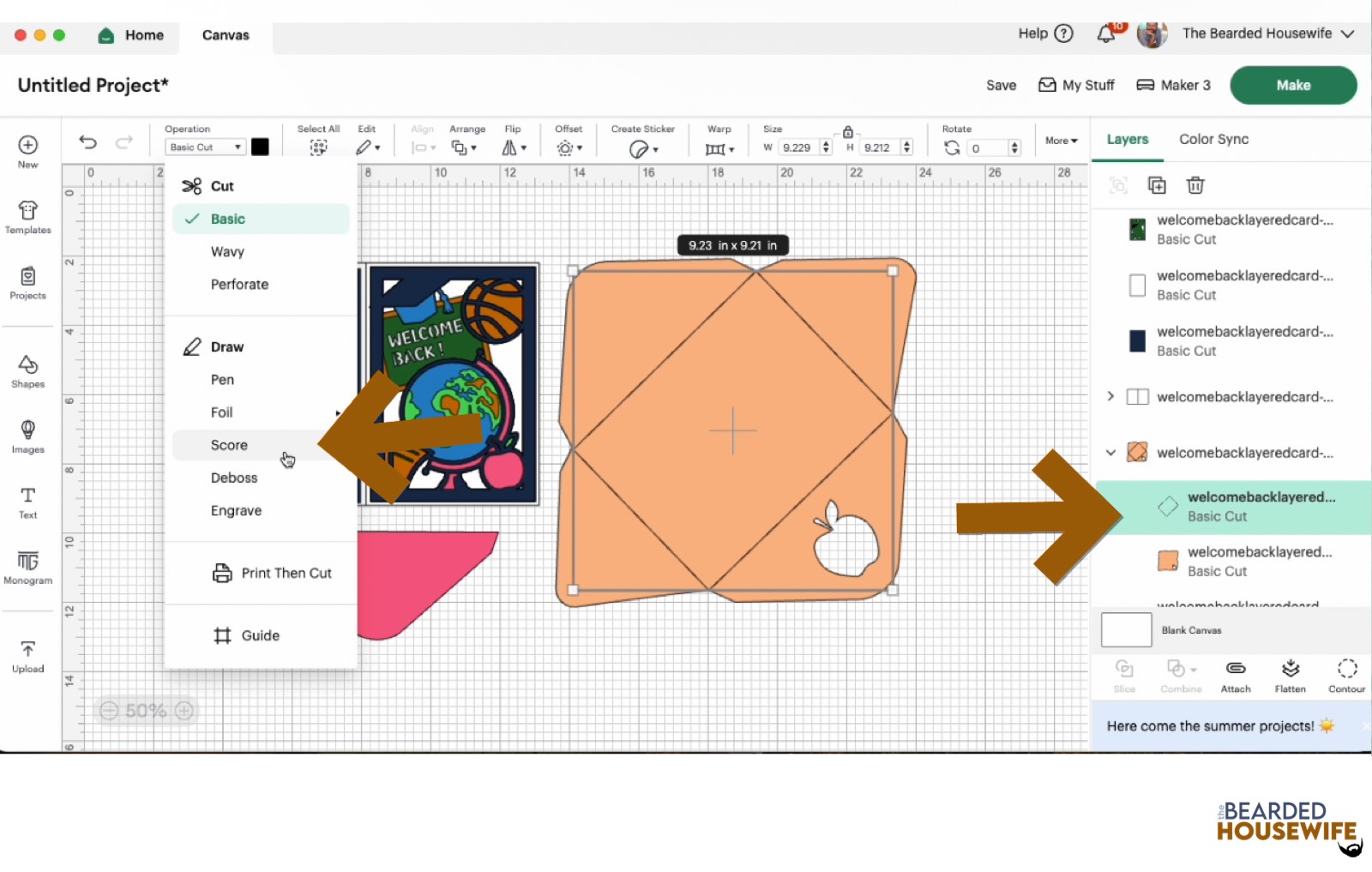Screen dimensions: 1372x872
Task: Open My Stuff
Action: click(x=1076, y=85)
